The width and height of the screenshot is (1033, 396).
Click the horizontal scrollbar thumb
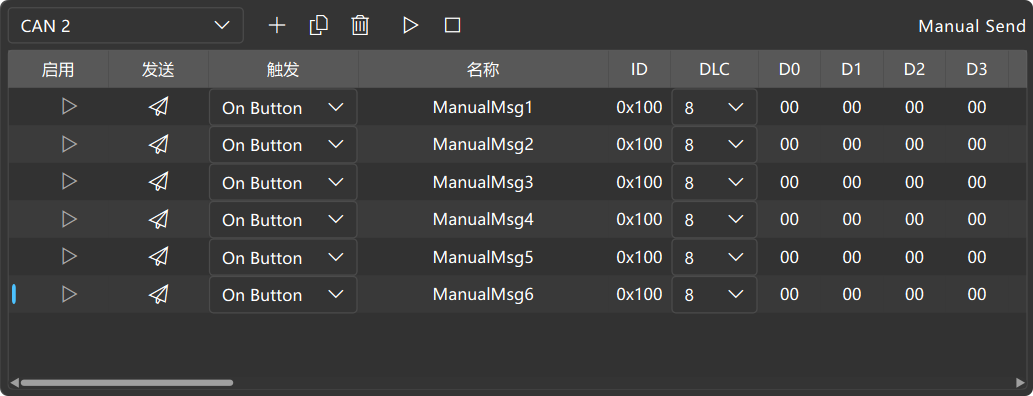point(126,382)
